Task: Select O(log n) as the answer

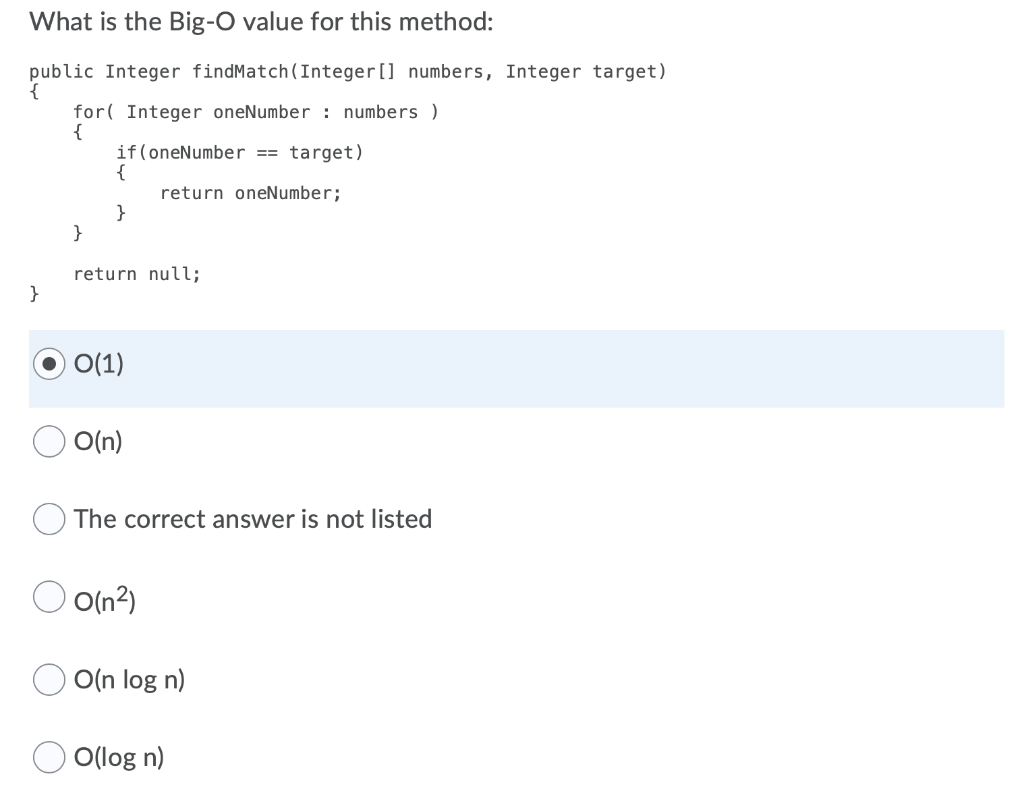Action: pyautogui.click(x=48, y=757)
